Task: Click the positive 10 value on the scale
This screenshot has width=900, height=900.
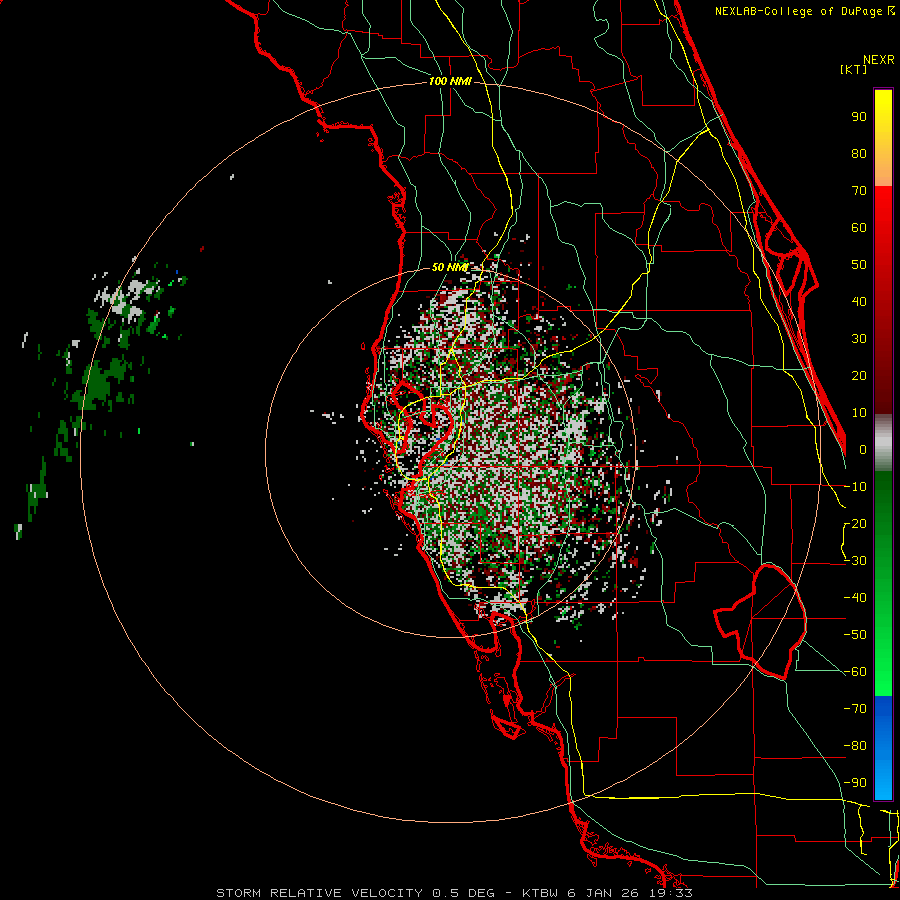Action: (859, 413)
